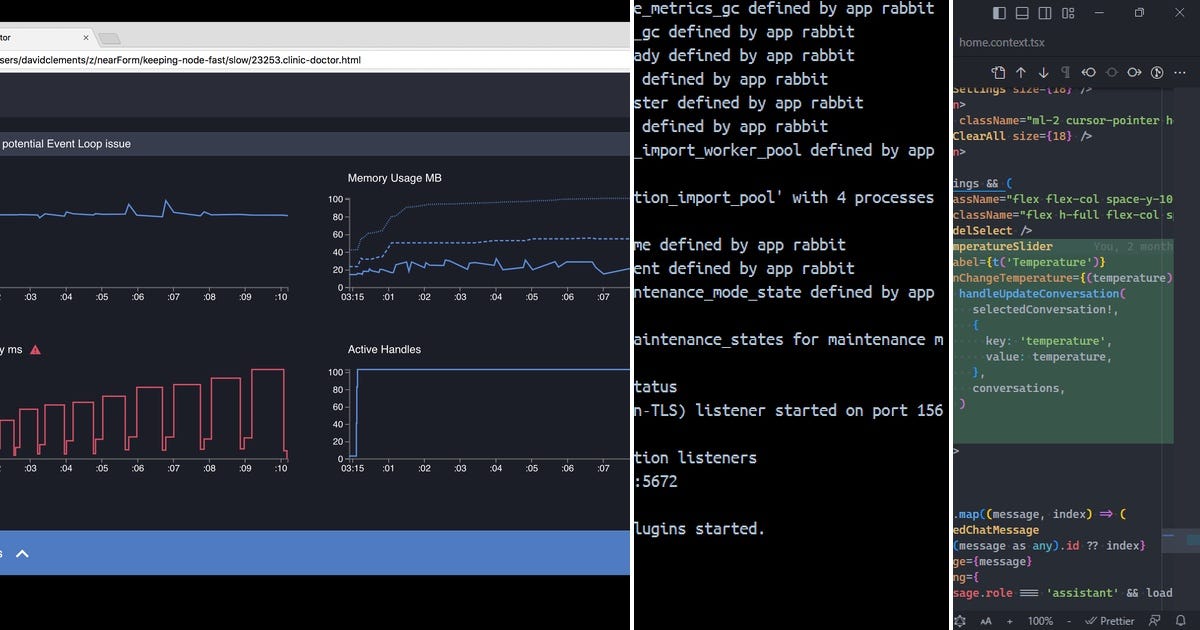The width and height of the screenshot is (1200, 630).
Task: Click the open file icon in editor toolbar
Action: click(x=998, y=73)
